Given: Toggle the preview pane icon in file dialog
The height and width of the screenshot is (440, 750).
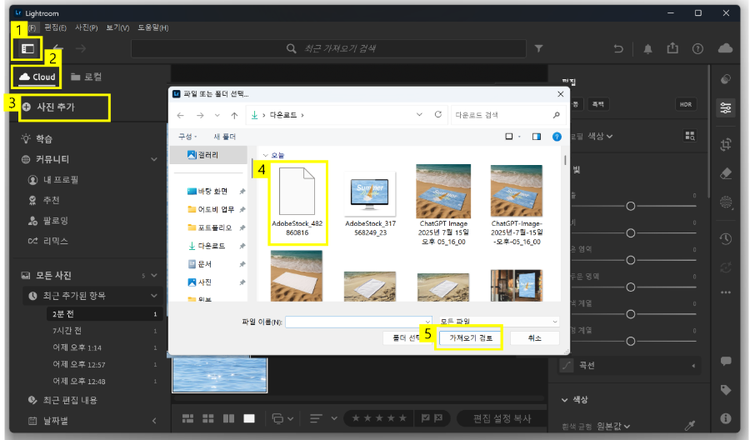Looking at the screenshot, I should pos(536,137).
